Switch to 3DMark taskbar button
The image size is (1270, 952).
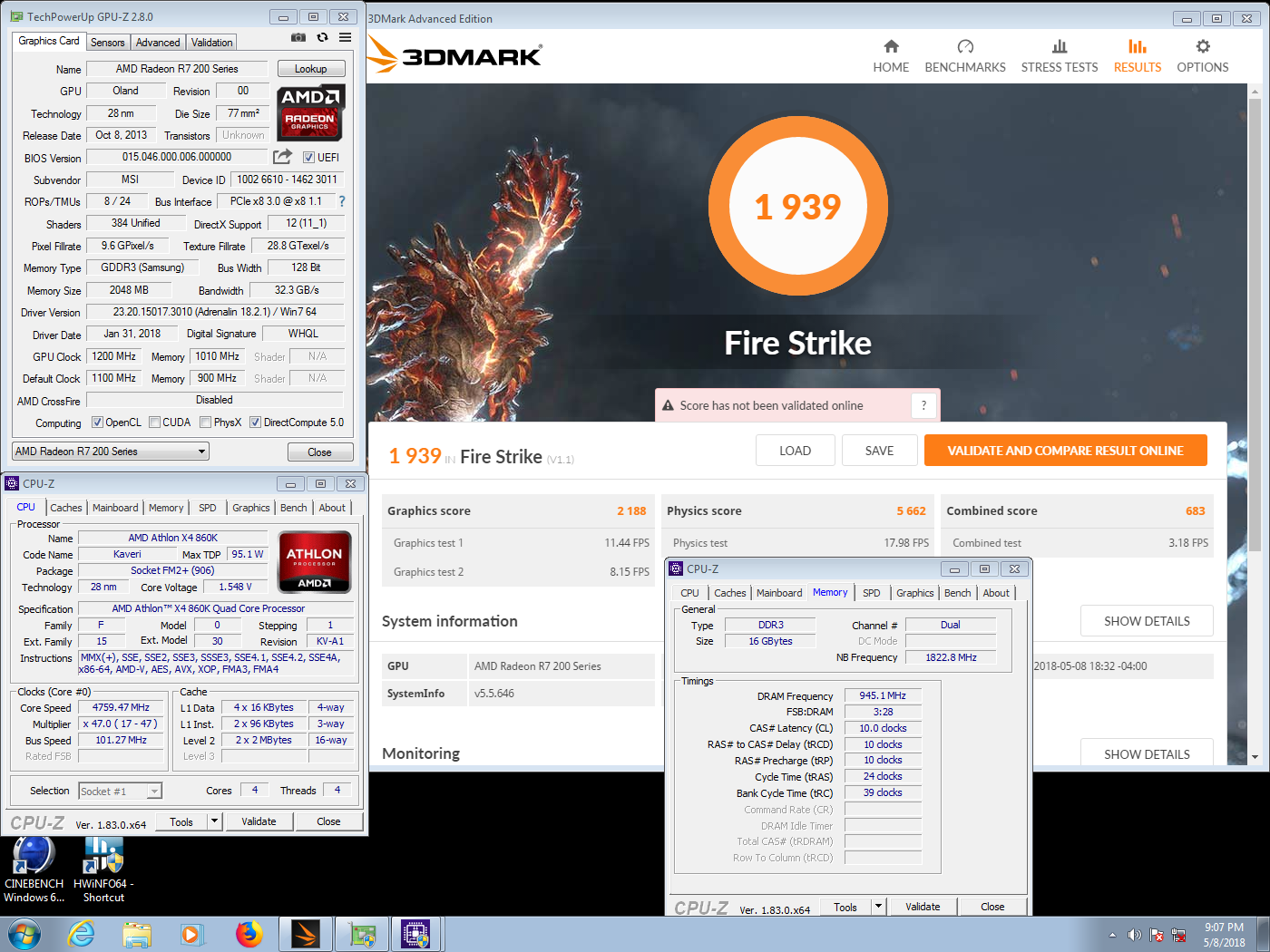click(306, 934)
